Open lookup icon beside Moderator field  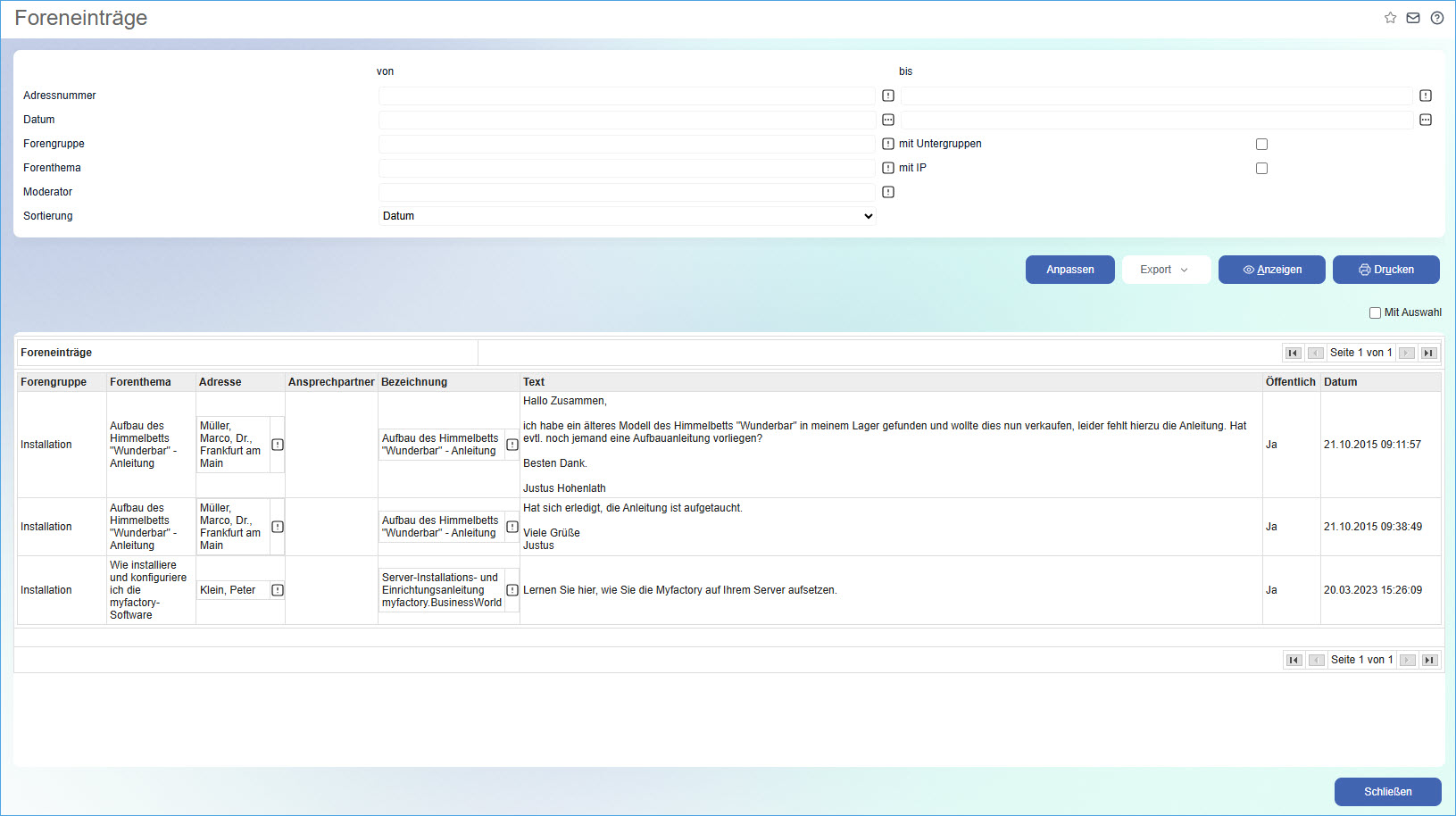pyautogui.click(x=888, y=192)
